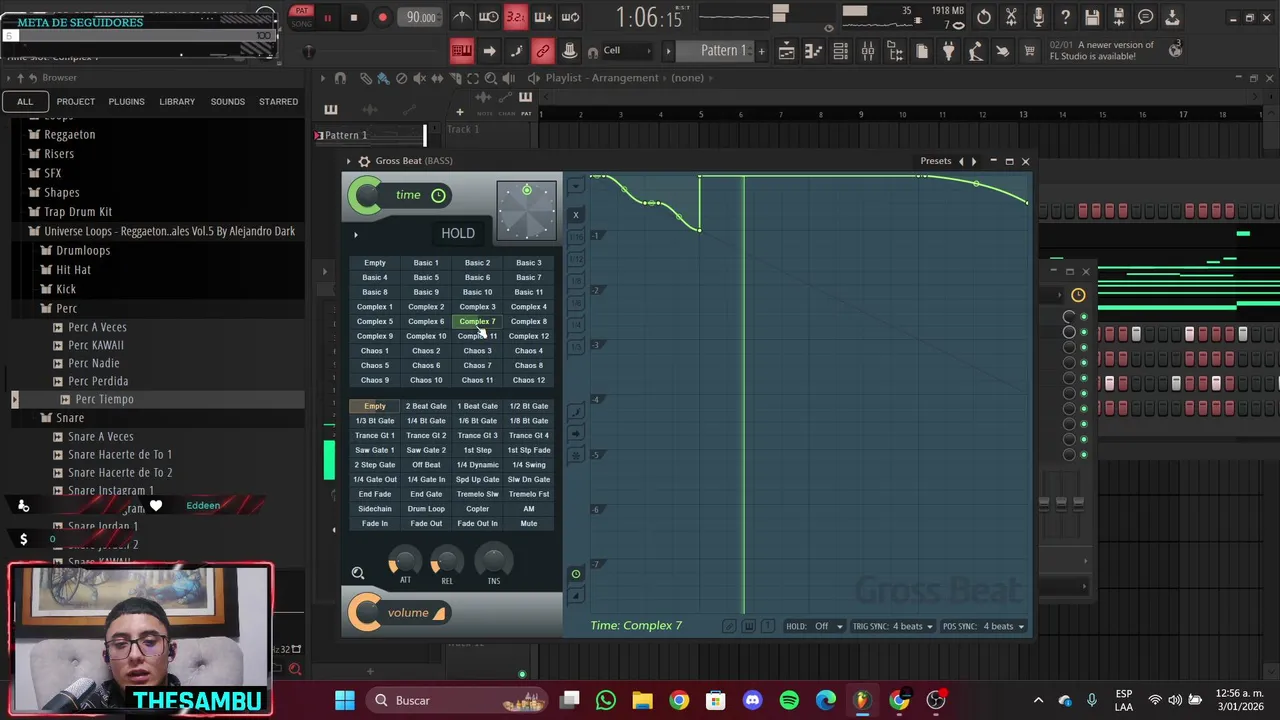1280x720 pixels.
Task: Select the Sidechain volume slot
Action: tap(375, 509)
